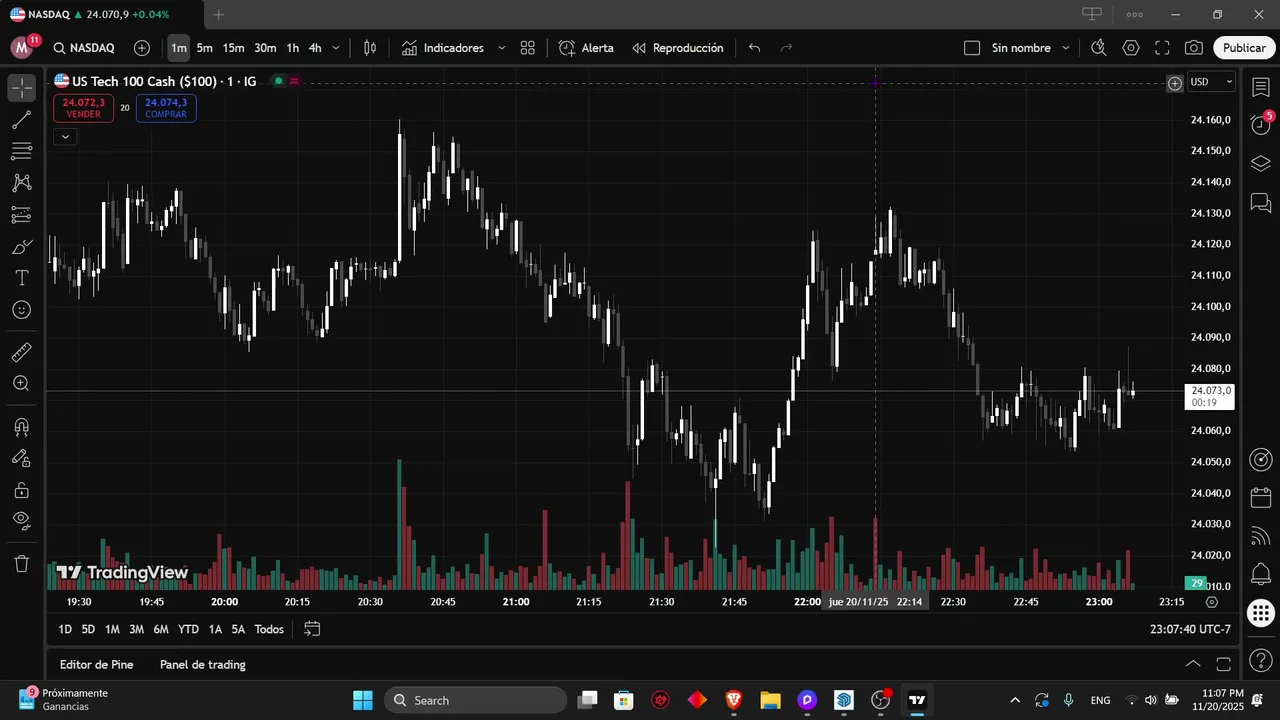Toggle lock all drawing tools
The image size is (1280, 720).
coord(21,490)
